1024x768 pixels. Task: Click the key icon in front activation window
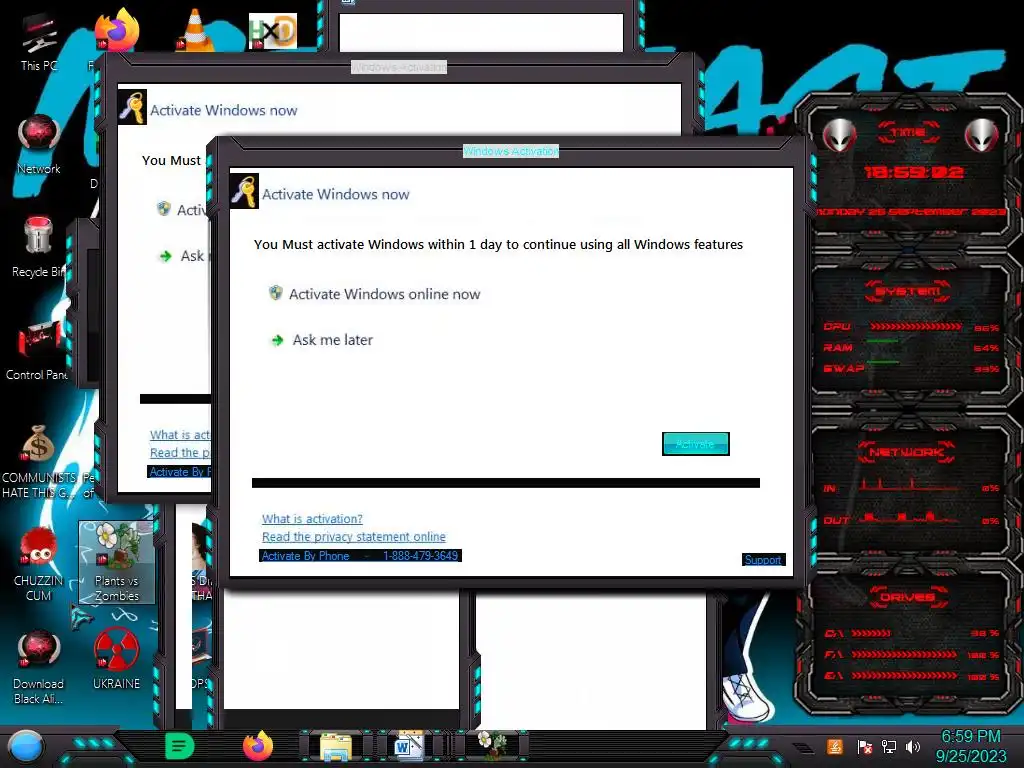point(244,191)
